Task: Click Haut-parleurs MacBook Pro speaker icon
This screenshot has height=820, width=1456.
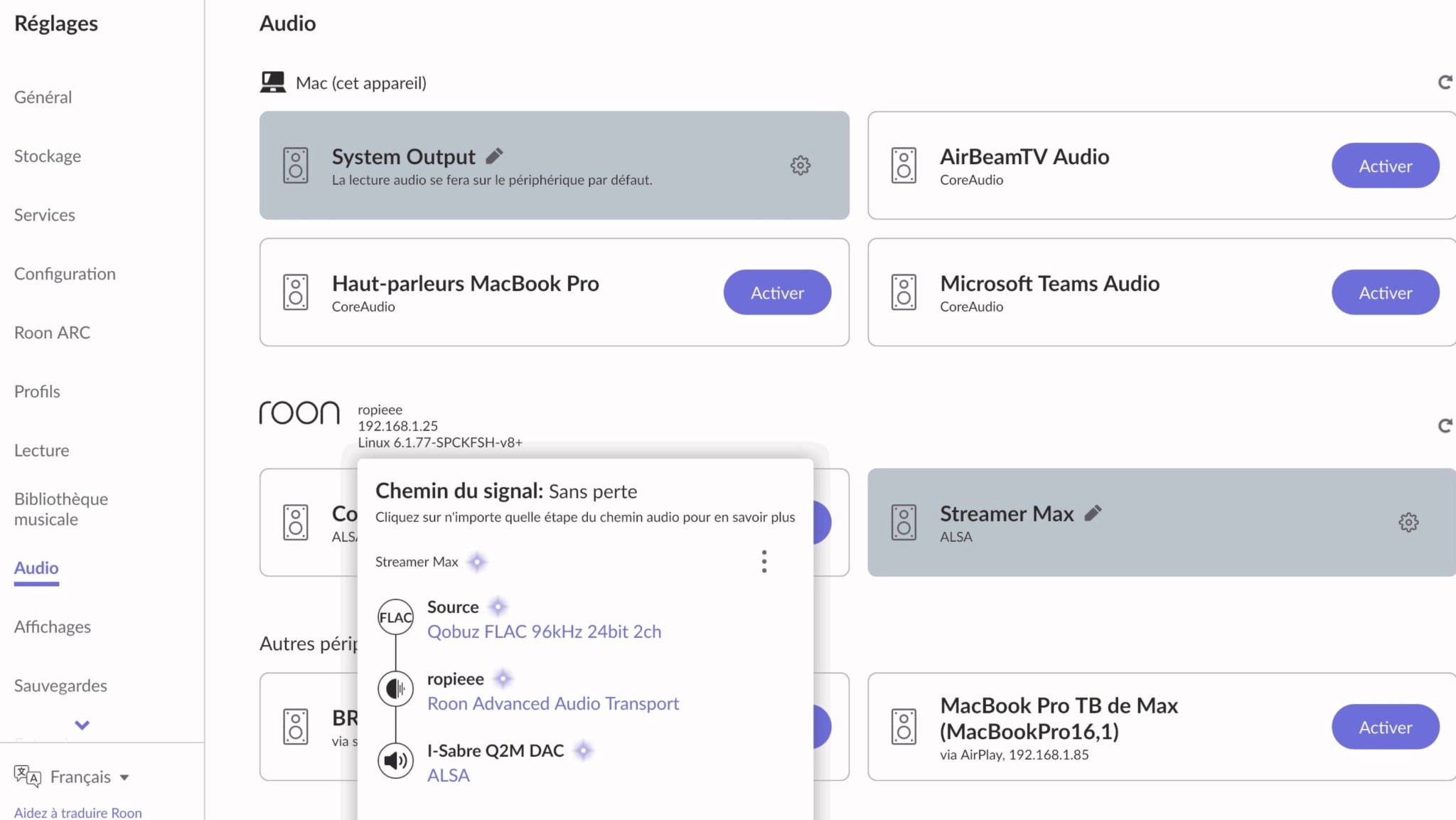Action: click(296, 292)
